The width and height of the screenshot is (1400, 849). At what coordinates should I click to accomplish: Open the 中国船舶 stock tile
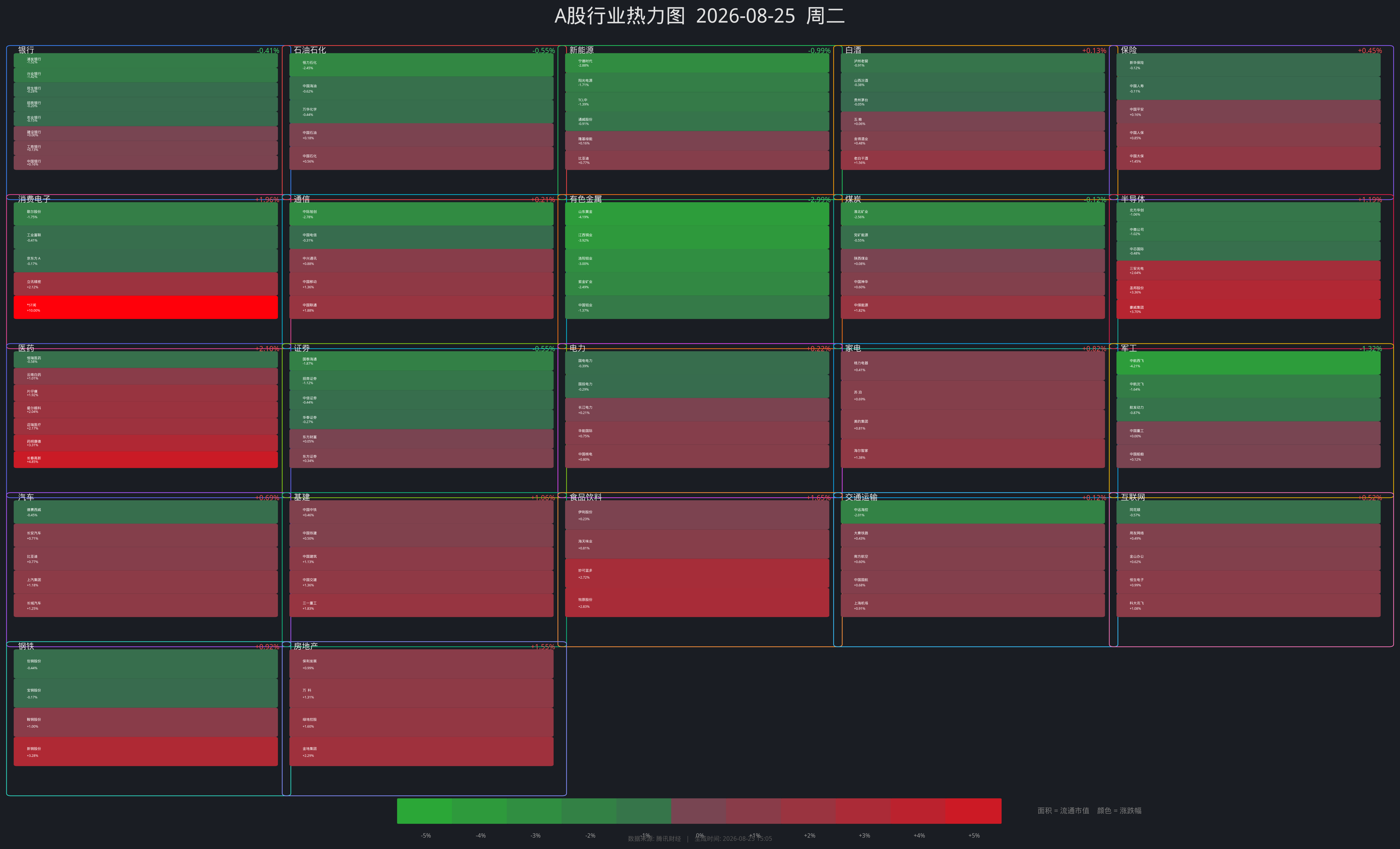[x=1248, y=456]
